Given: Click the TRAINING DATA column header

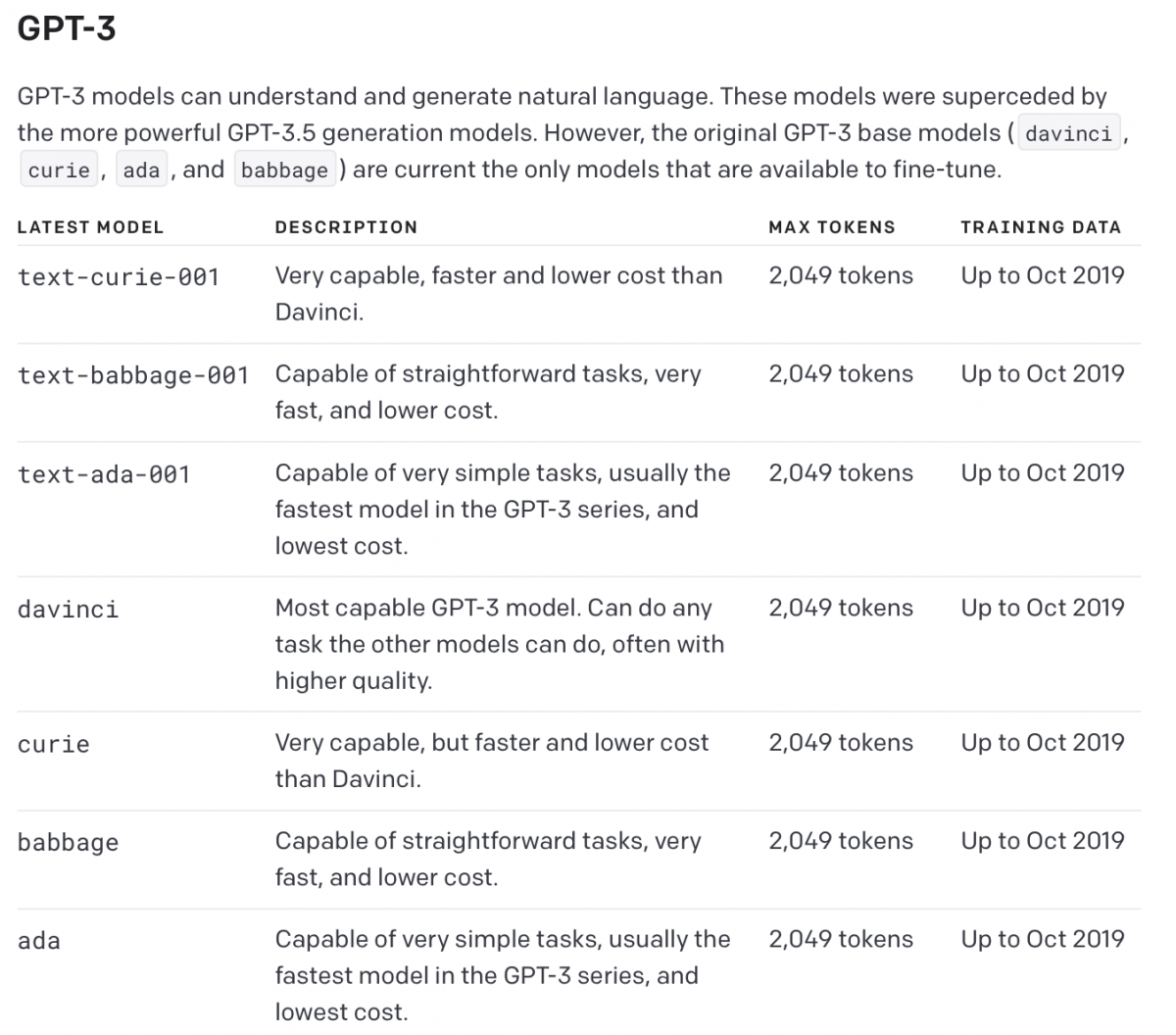Looking at the screenshot, I should click(1041, 227).
